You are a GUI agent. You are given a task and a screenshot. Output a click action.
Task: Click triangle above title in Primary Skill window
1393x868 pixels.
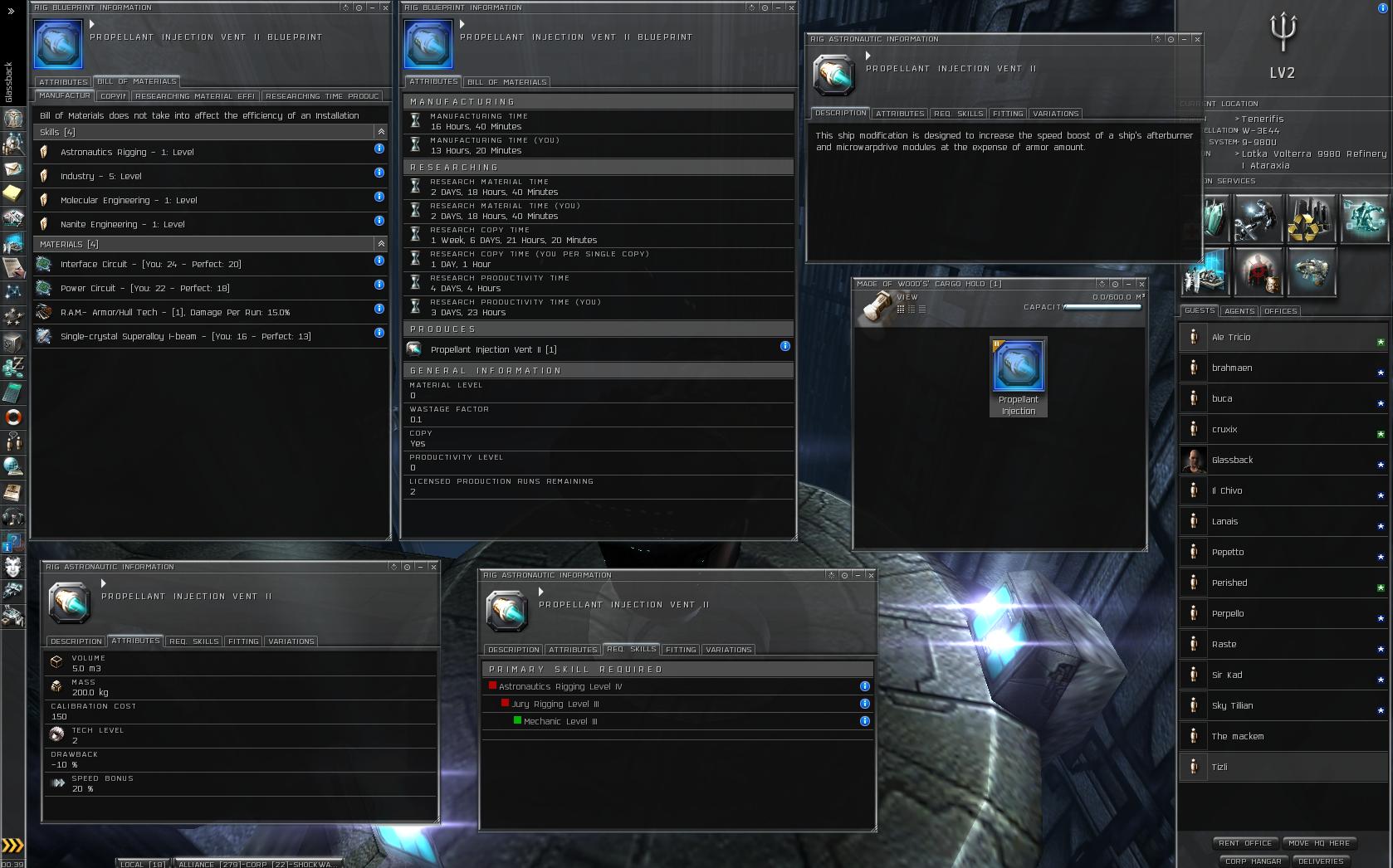tap(541, 592)
